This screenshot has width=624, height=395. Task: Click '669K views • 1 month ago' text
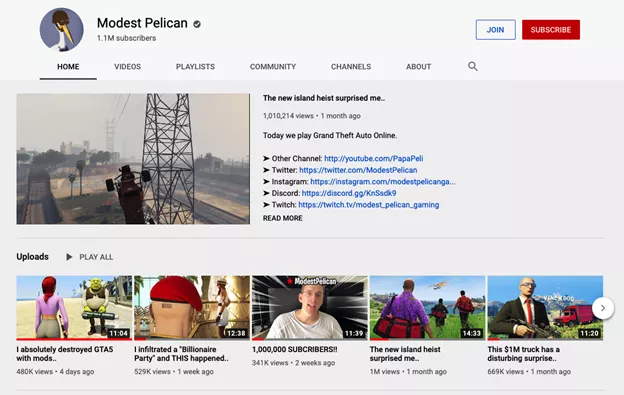click(529, 372)
